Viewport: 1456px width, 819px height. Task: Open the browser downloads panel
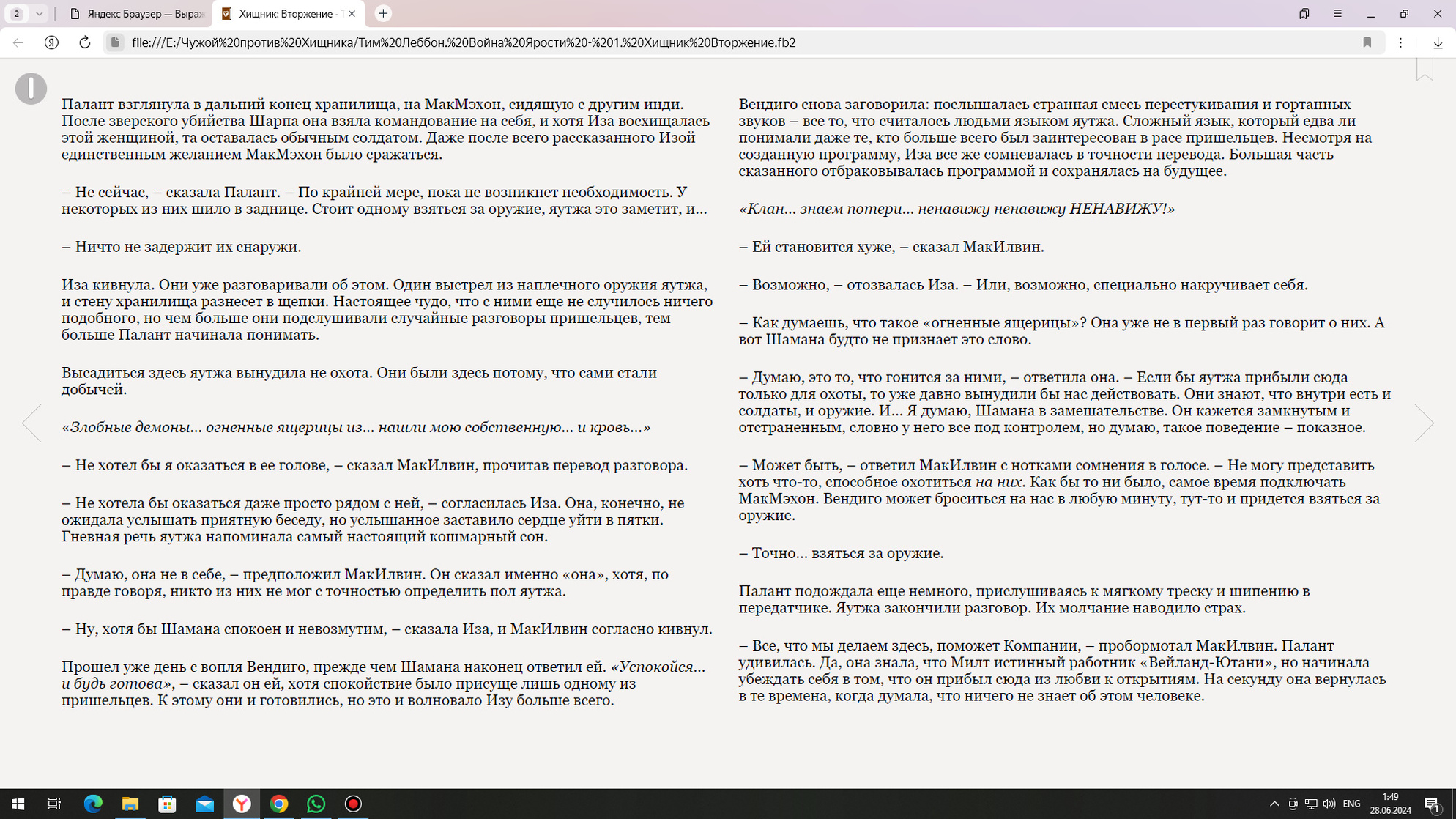point(1438,42)
